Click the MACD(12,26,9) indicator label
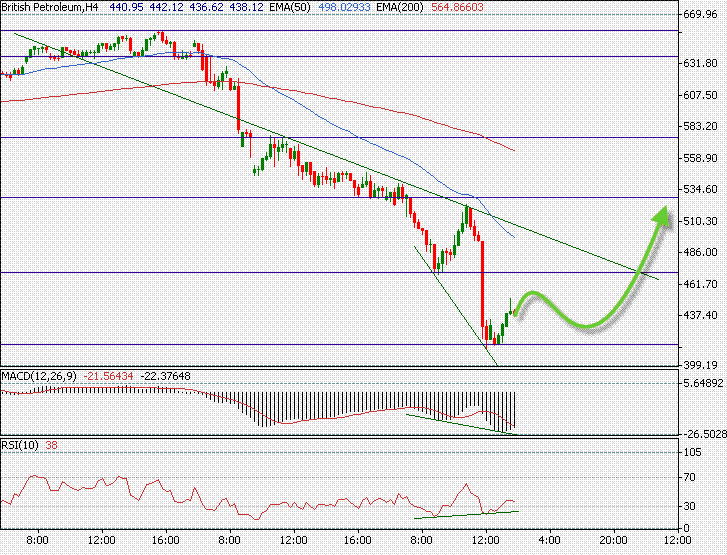Viewport: 727px width, 555px height. click(39, 376)
